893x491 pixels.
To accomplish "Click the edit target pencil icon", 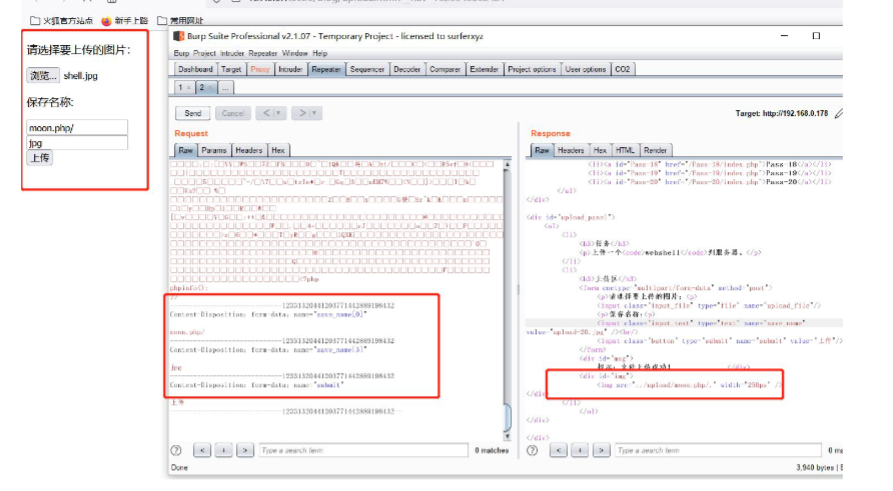I will click(x=838, y=114).
